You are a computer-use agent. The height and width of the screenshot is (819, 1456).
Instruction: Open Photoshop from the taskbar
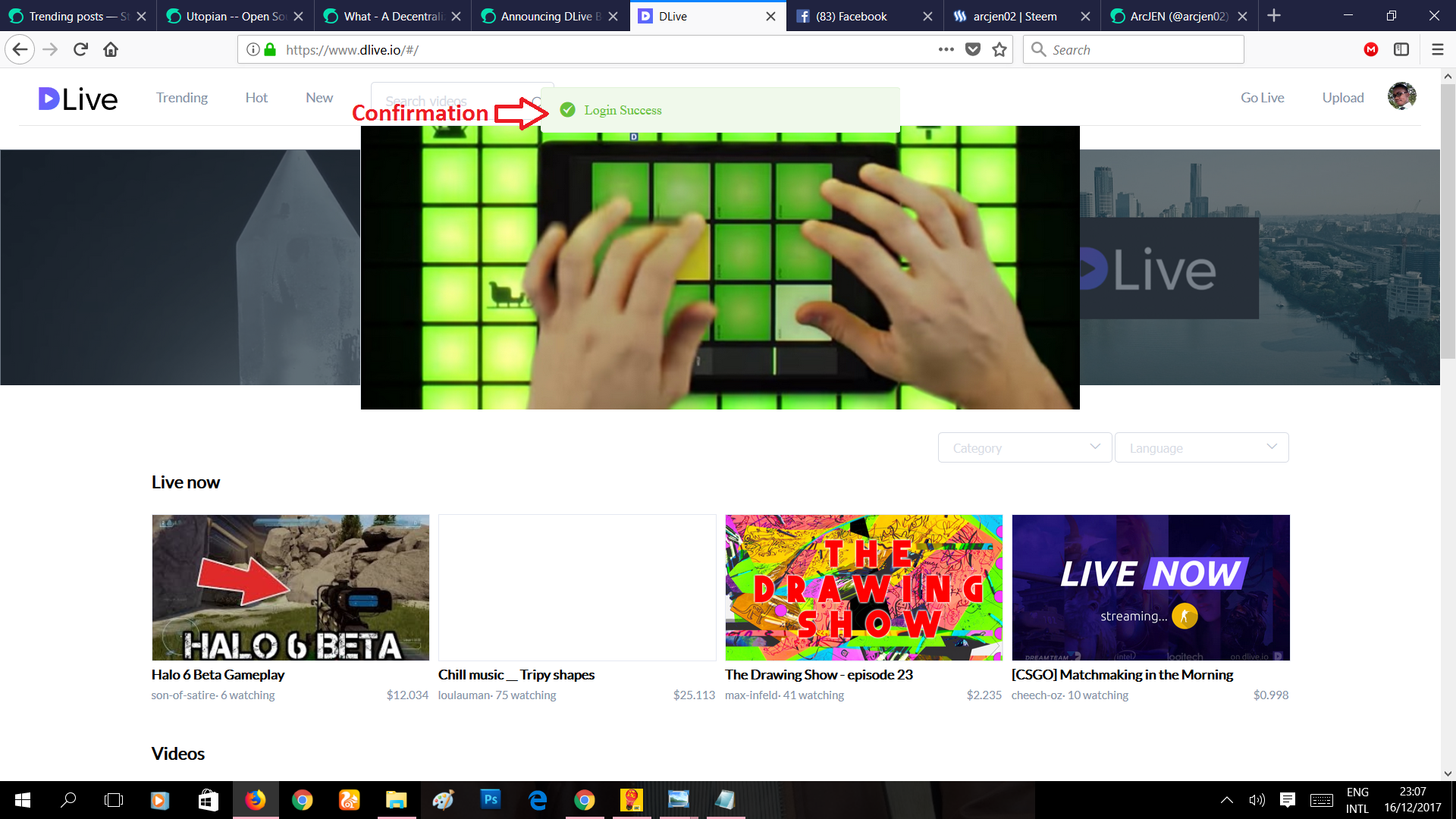[491, 799]
